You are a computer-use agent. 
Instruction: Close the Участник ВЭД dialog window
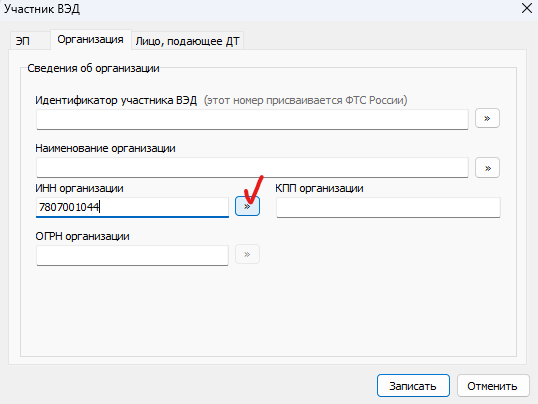click(527, 8)
